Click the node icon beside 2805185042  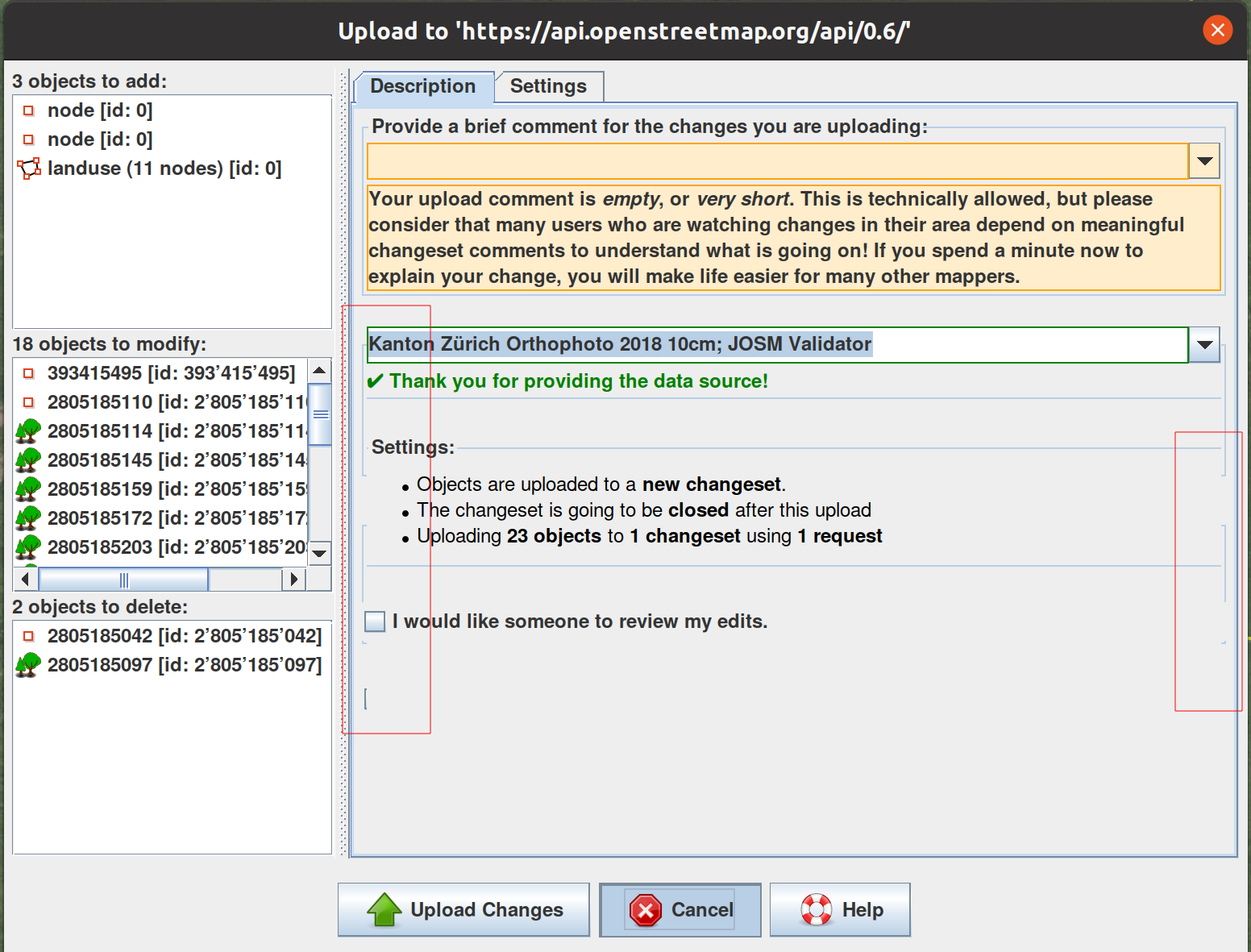tap(29, 636)
